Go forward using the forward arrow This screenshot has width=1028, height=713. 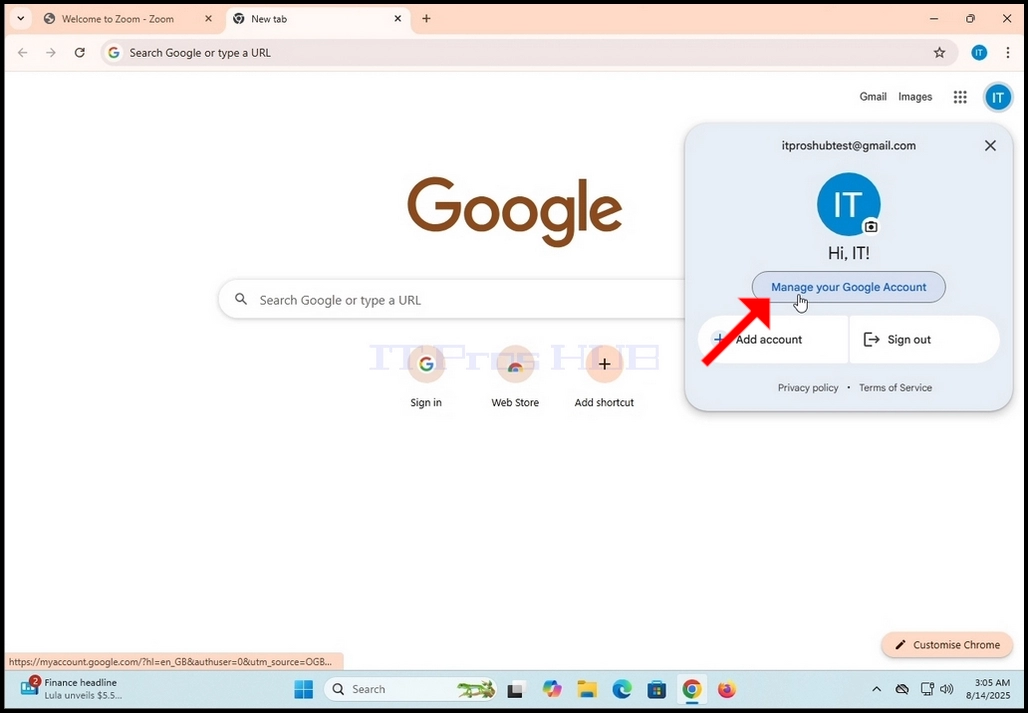pyautogui.click(x=51, y=52)
